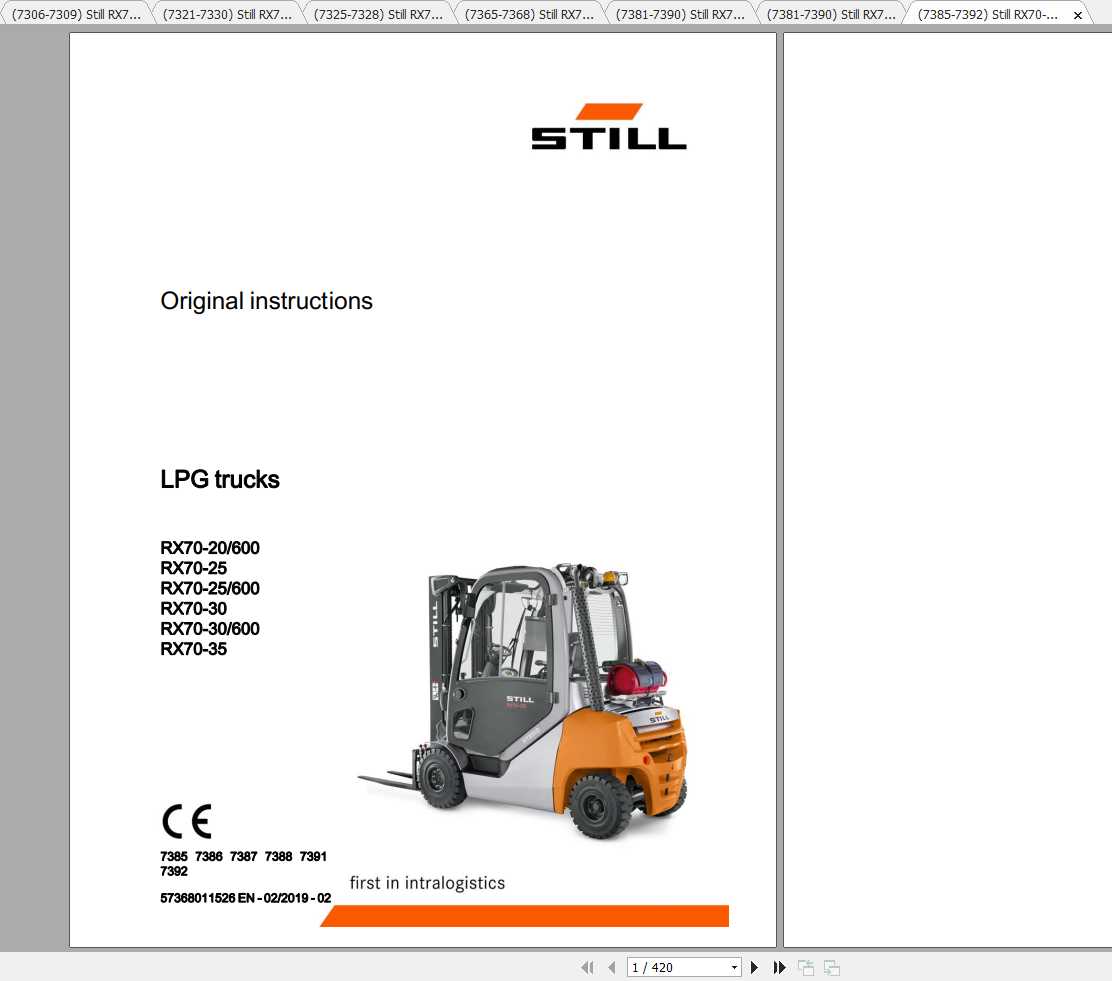Click the CE mark on the document

pos(187,819)
